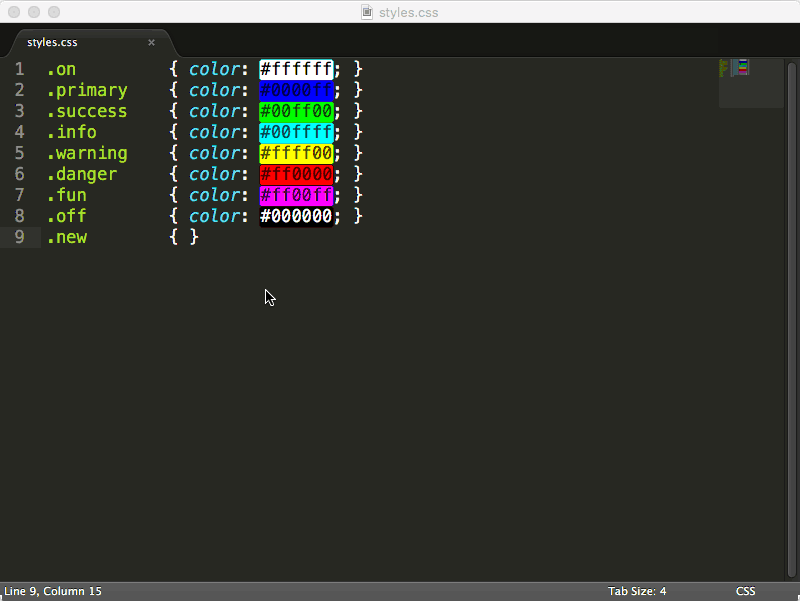
Task: Open the Tab Size: 4 setting in the status bar
Action: point(637,591)
